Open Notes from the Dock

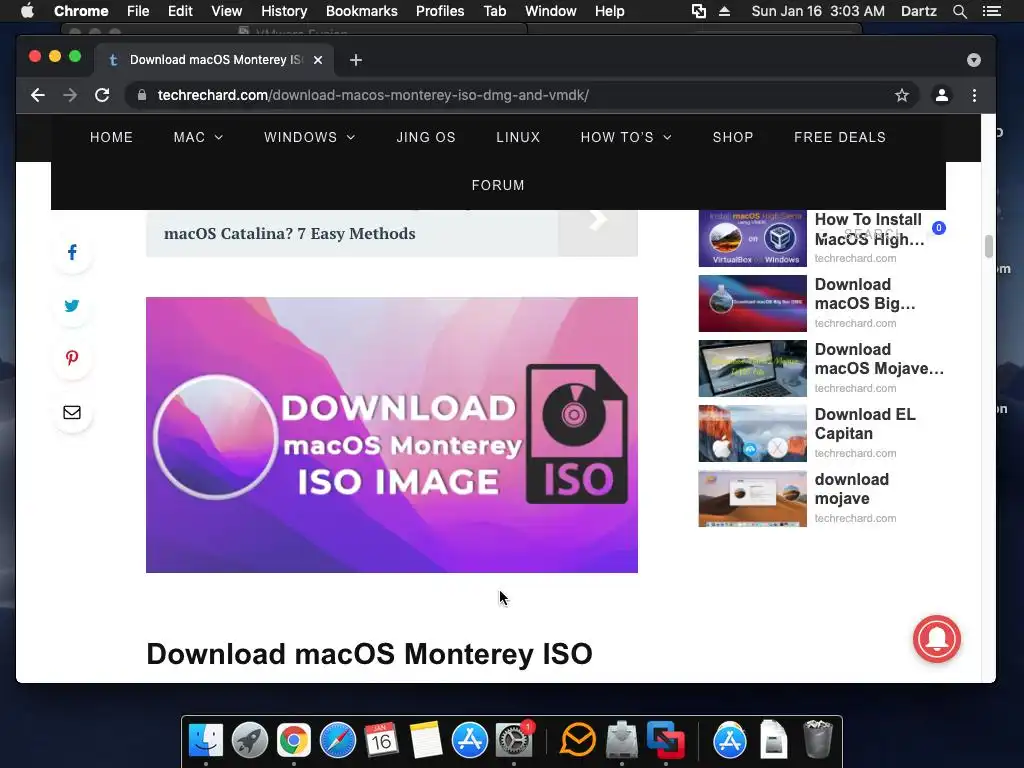(426, 741)
